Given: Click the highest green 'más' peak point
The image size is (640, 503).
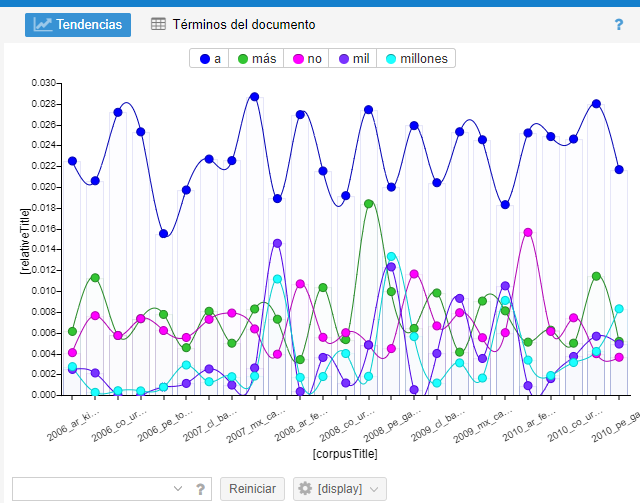Looking at the screenshot, I should point(369,204).
